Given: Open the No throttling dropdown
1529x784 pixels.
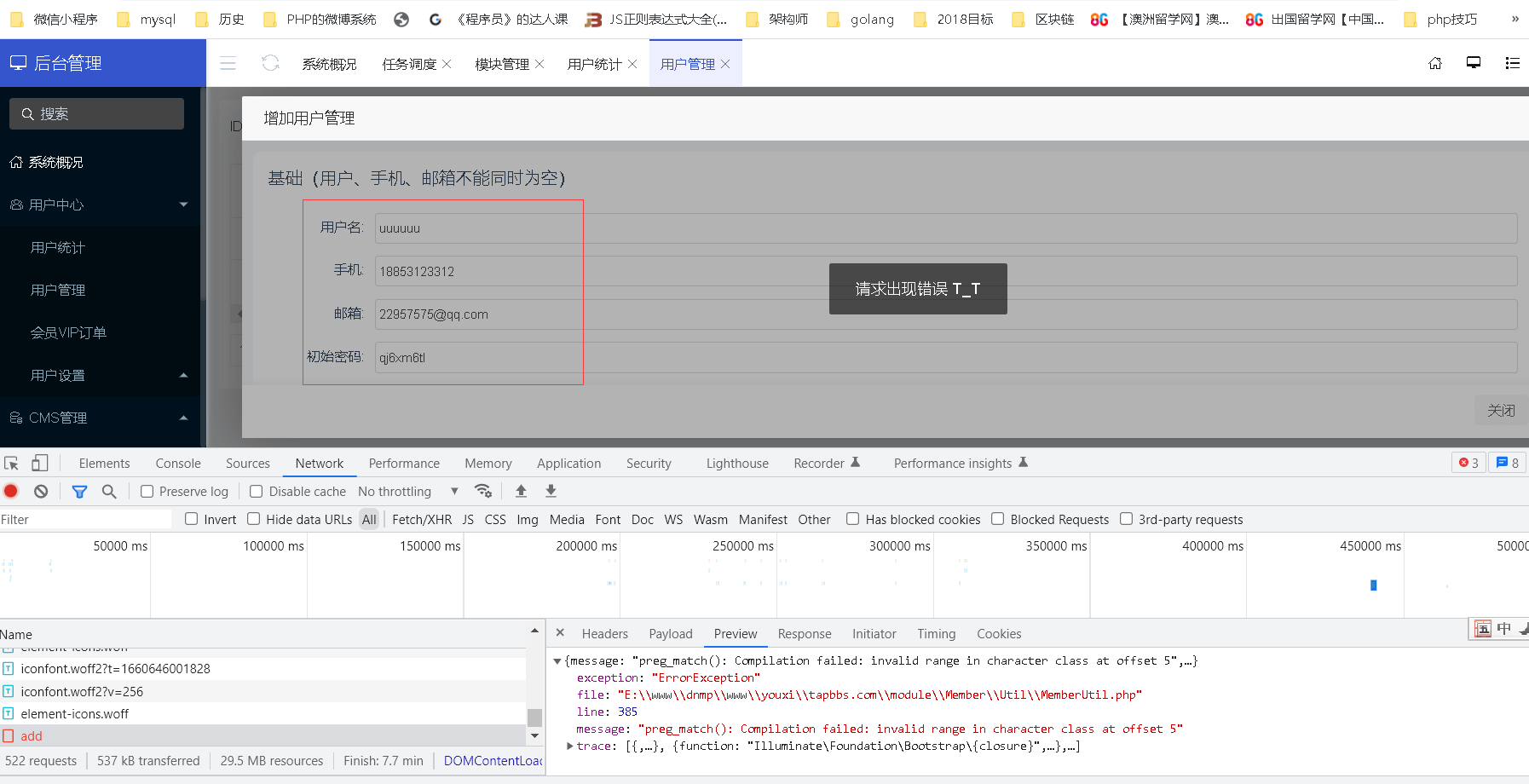Looking at the screenshot, I should [408, 492].
